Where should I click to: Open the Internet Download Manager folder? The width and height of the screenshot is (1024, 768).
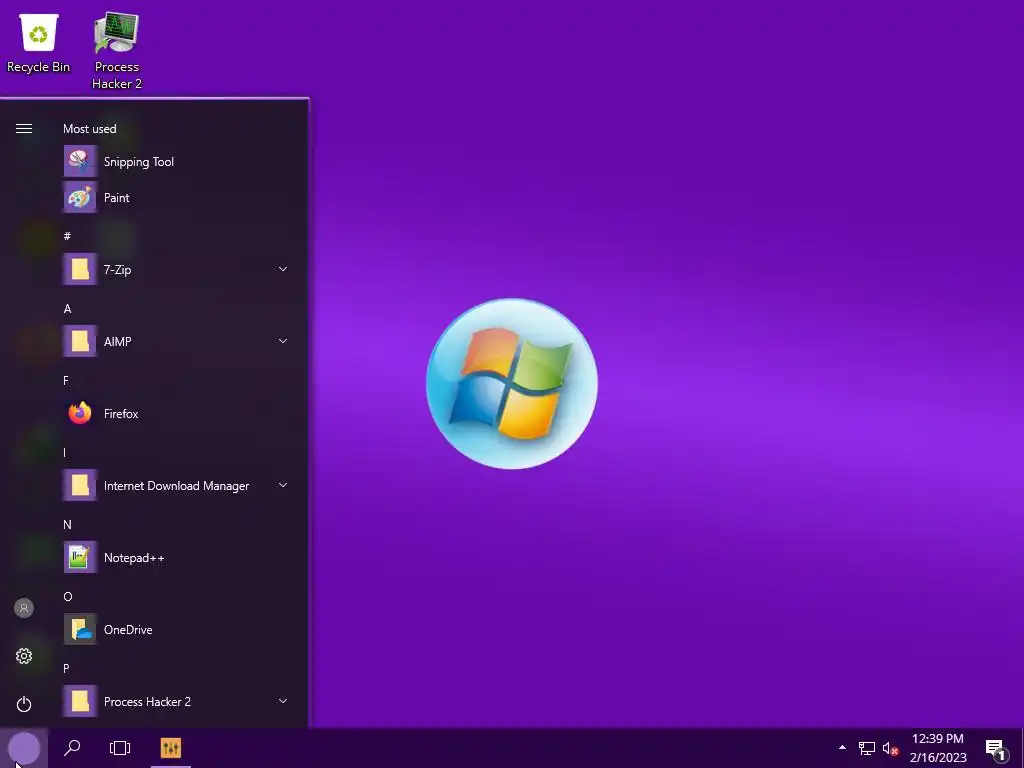(176, 485)
